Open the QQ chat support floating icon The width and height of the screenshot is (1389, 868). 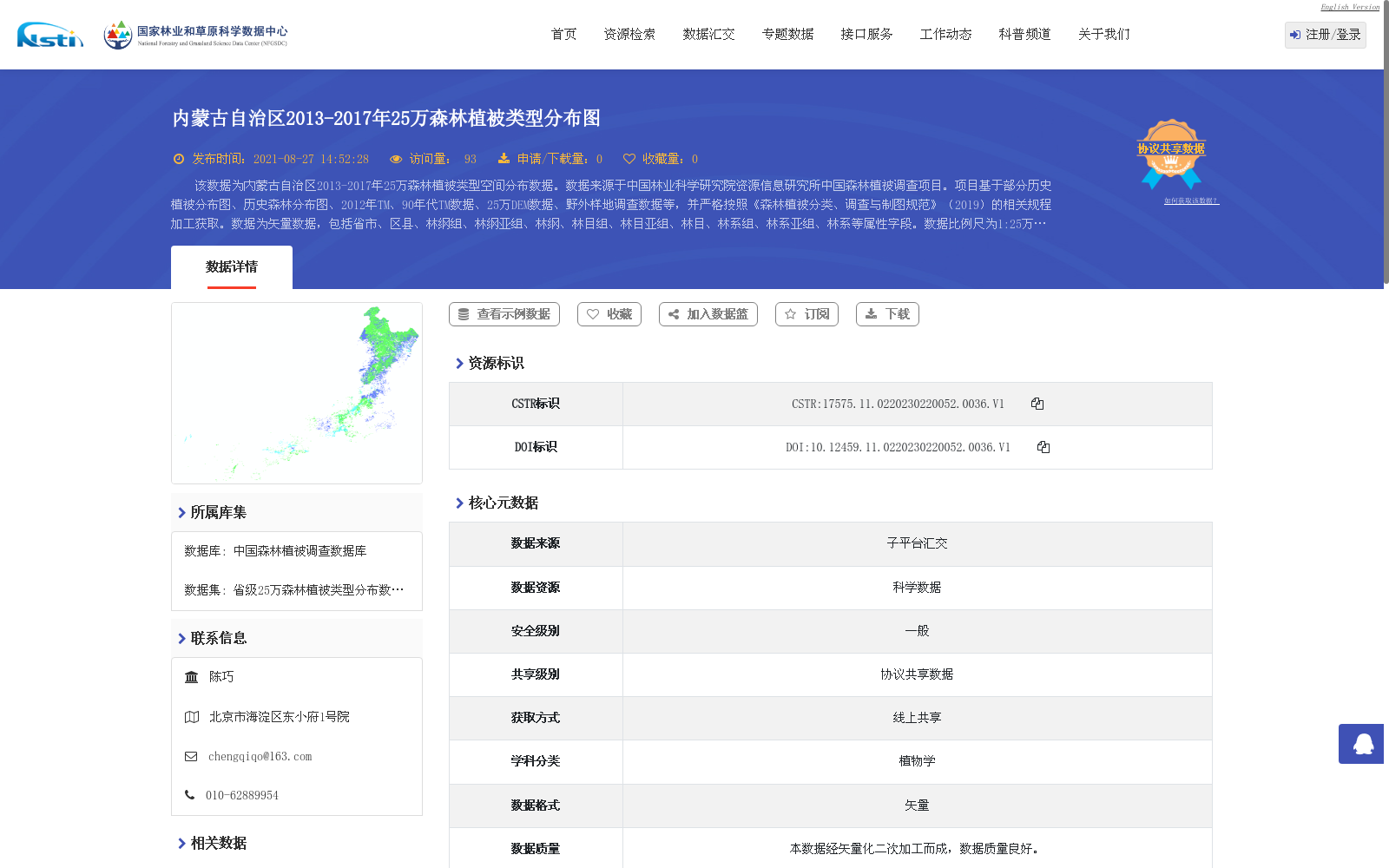click(1361, 744)
